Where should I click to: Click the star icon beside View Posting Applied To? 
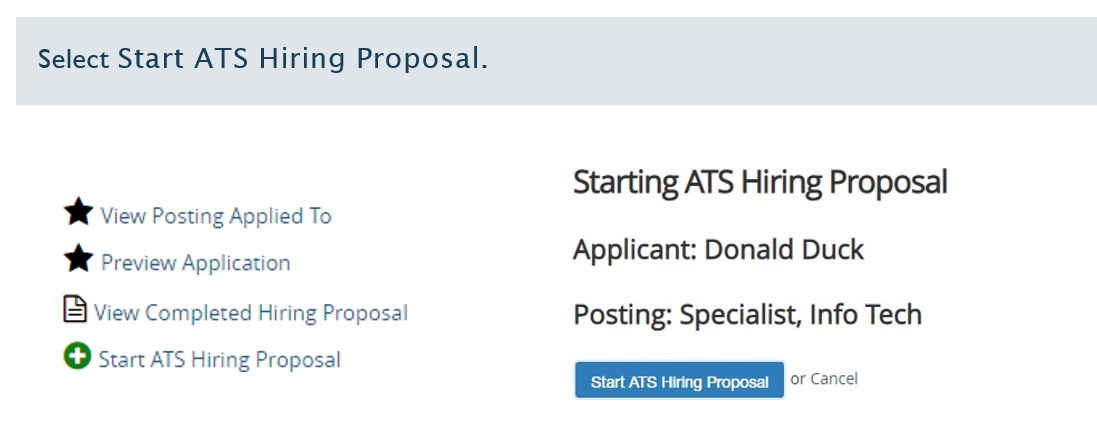pos(78,212)
